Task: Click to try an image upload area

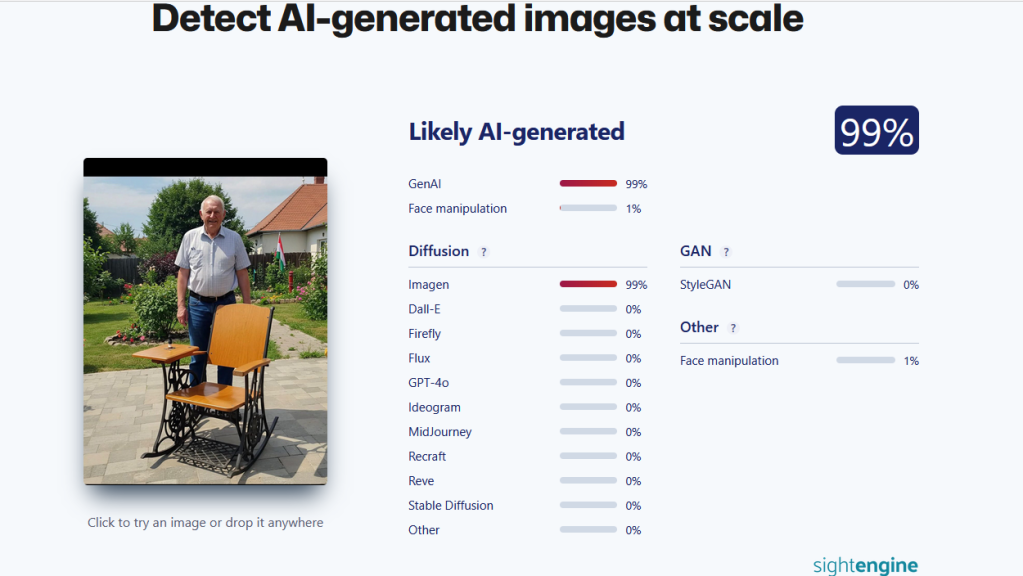Action: (205, 522)
